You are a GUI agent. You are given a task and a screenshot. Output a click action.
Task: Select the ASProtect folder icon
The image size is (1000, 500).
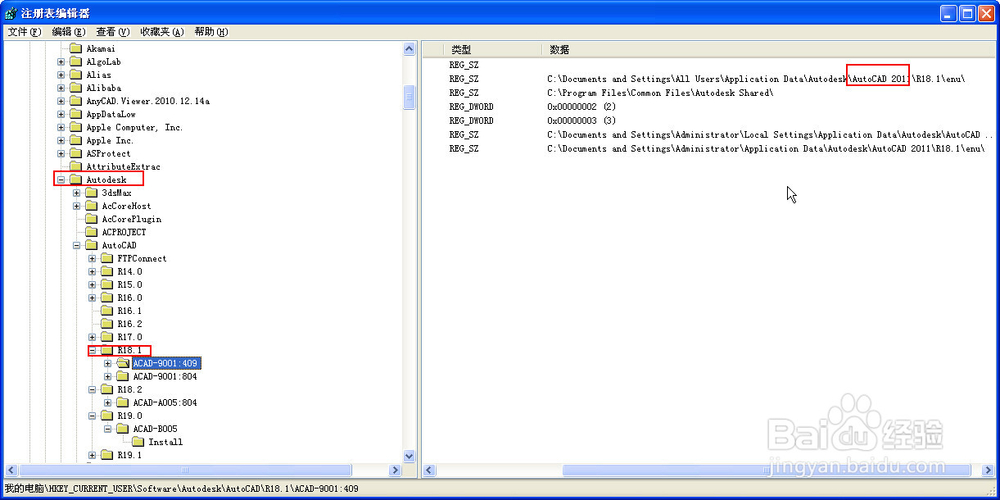click(76, 154)
